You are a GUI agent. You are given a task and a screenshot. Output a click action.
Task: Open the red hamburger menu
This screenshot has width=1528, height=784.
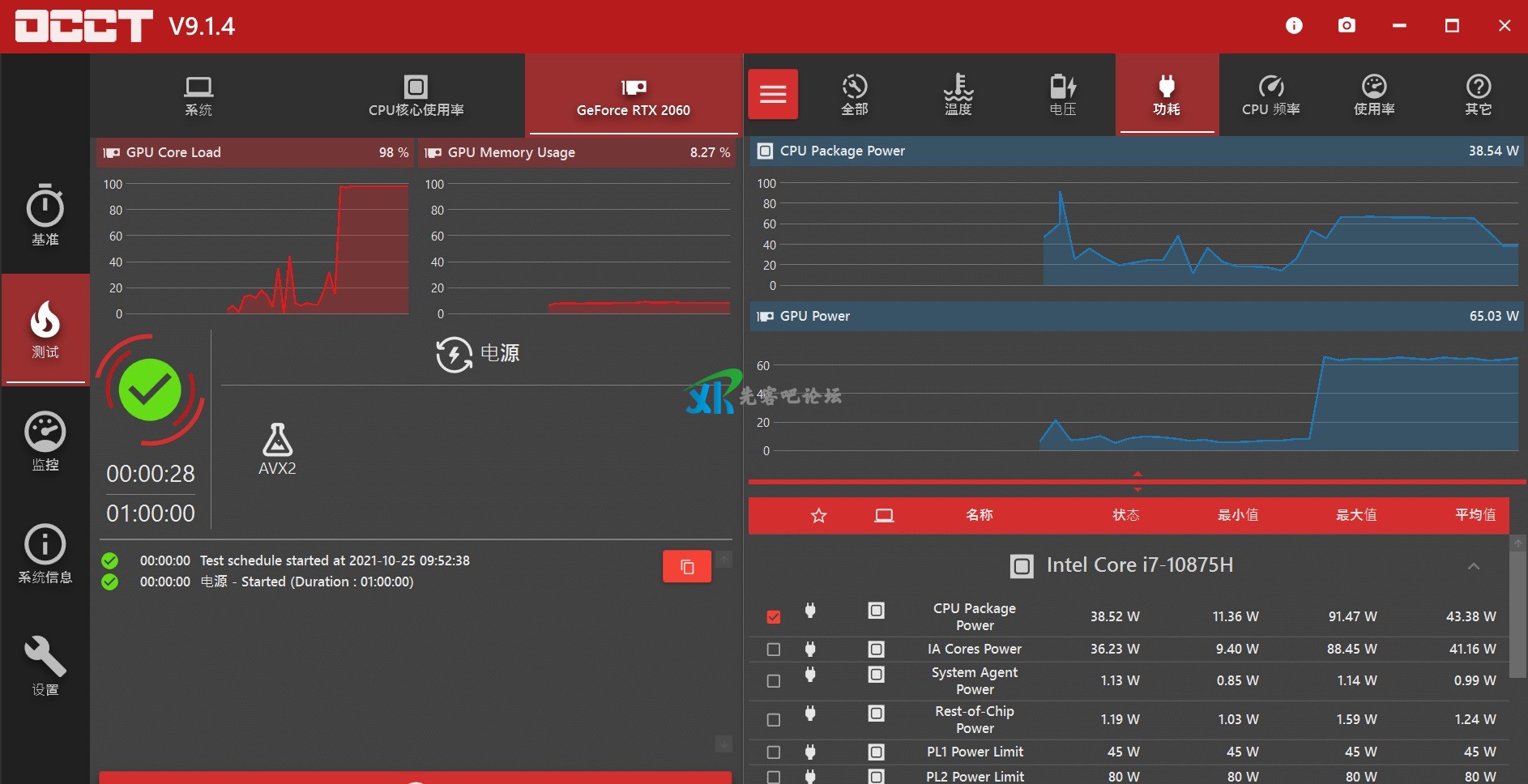point(773,95)
